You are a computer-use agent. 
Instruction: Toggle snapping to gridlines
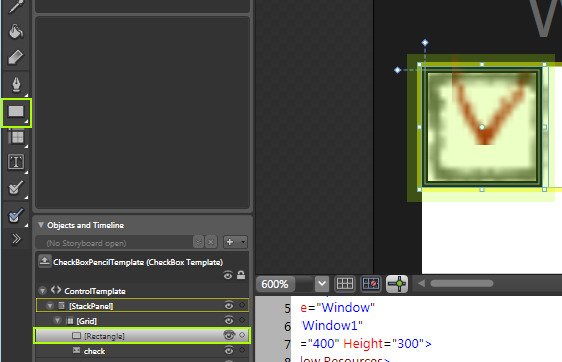pos(371,284)
